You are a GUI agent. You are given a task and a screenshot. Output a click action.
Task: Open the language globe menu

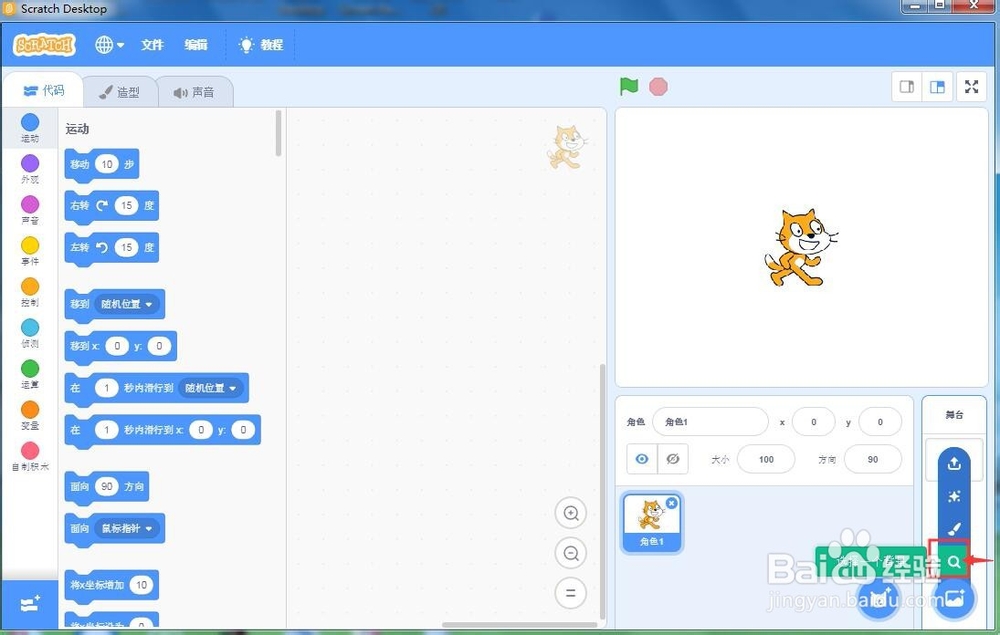pyautogui.click(x=109, y=45)
